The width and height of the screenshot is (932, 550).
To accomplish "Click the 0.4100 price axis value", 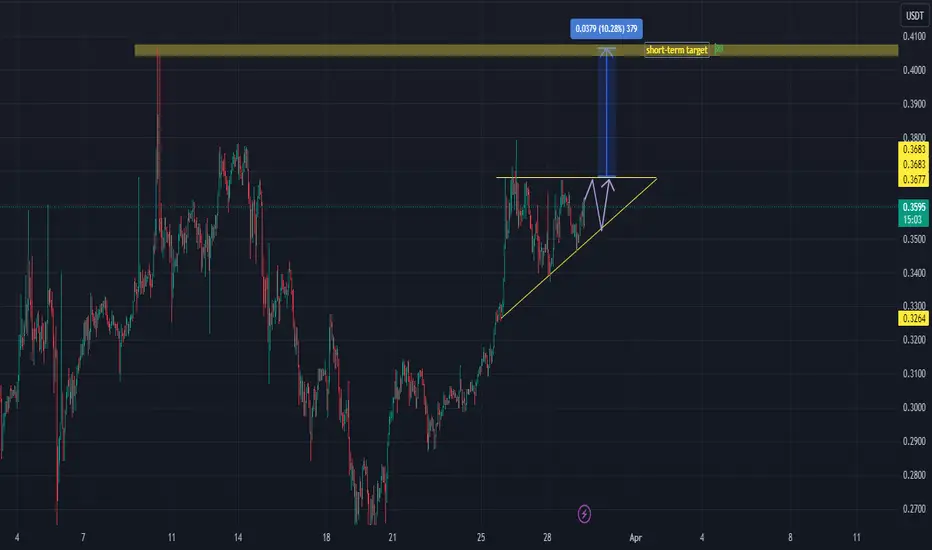I will click(x=914, y=36).
